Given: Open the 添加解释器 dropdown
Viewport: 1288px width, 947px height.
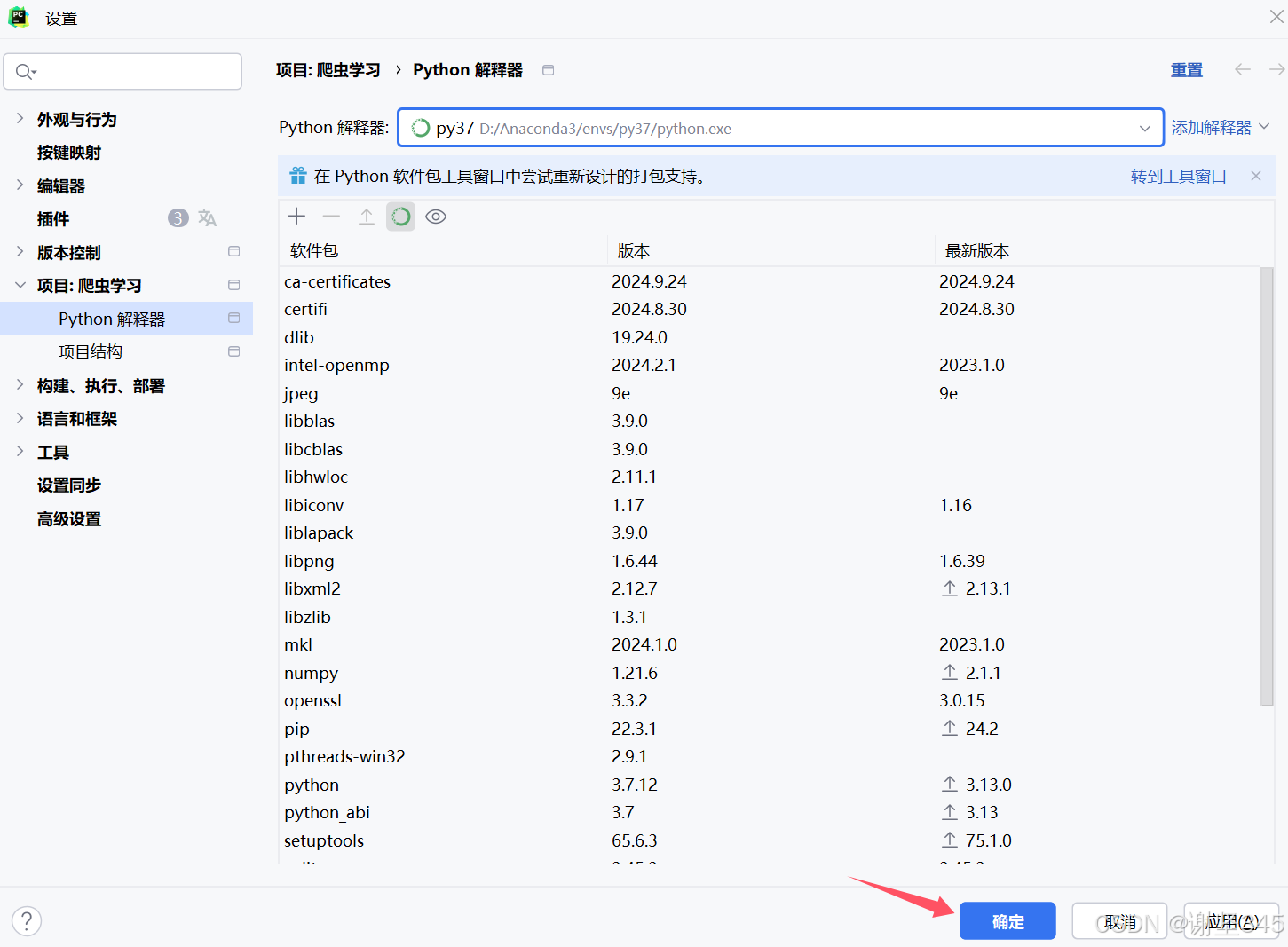Looking at the screenshot, I should coord(1221,128).
